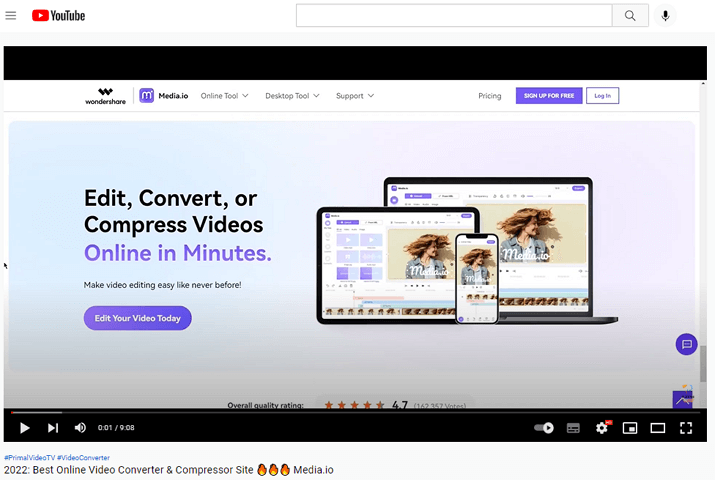Start voice search with microphone icon

click(665, 16)
